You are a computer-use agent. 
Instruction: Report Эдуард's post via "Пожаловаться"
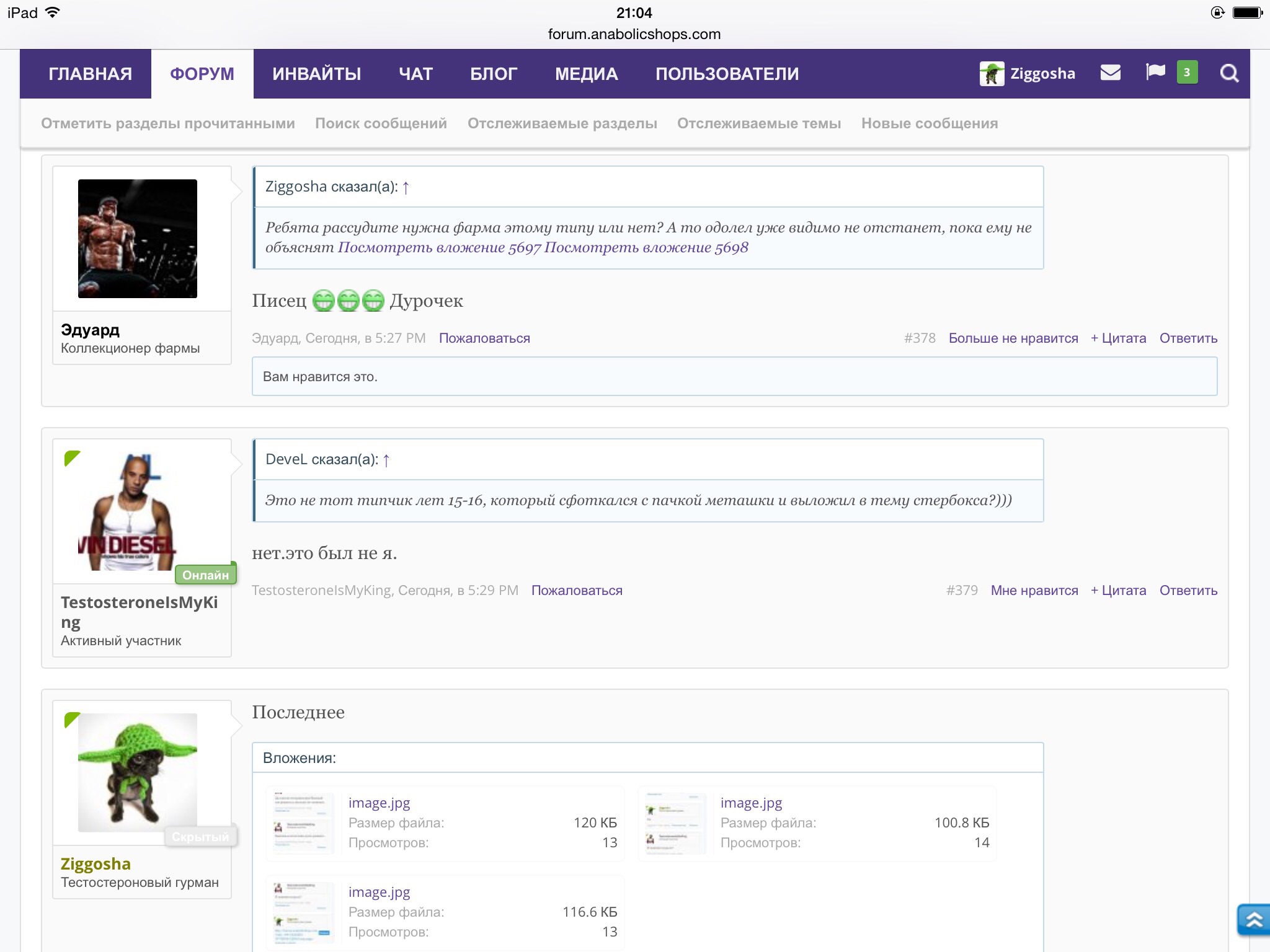click(x=484, y=338)
